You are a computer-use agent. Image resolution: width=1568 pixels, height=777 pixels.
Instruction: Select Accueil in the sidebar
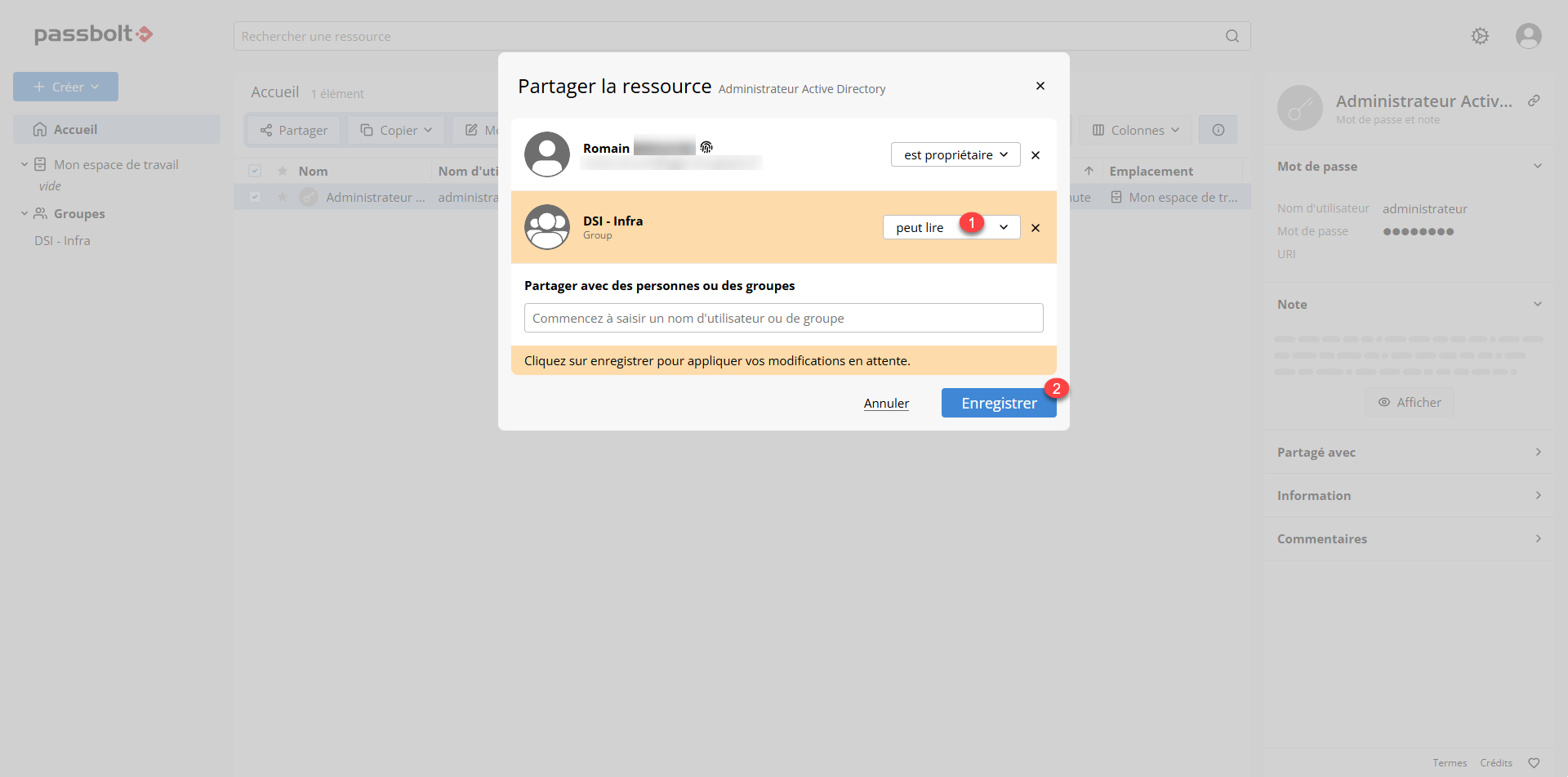click(x=75, y=129)
